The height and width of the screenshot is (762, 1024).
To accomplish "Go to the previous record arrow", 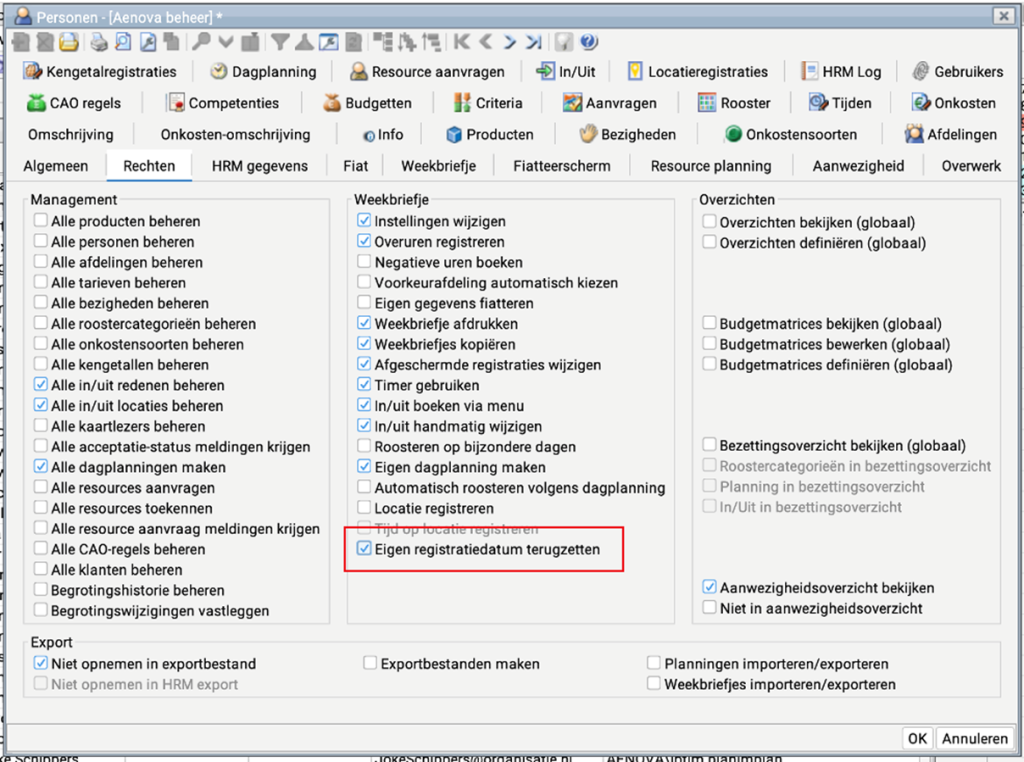I will (486, 42).
